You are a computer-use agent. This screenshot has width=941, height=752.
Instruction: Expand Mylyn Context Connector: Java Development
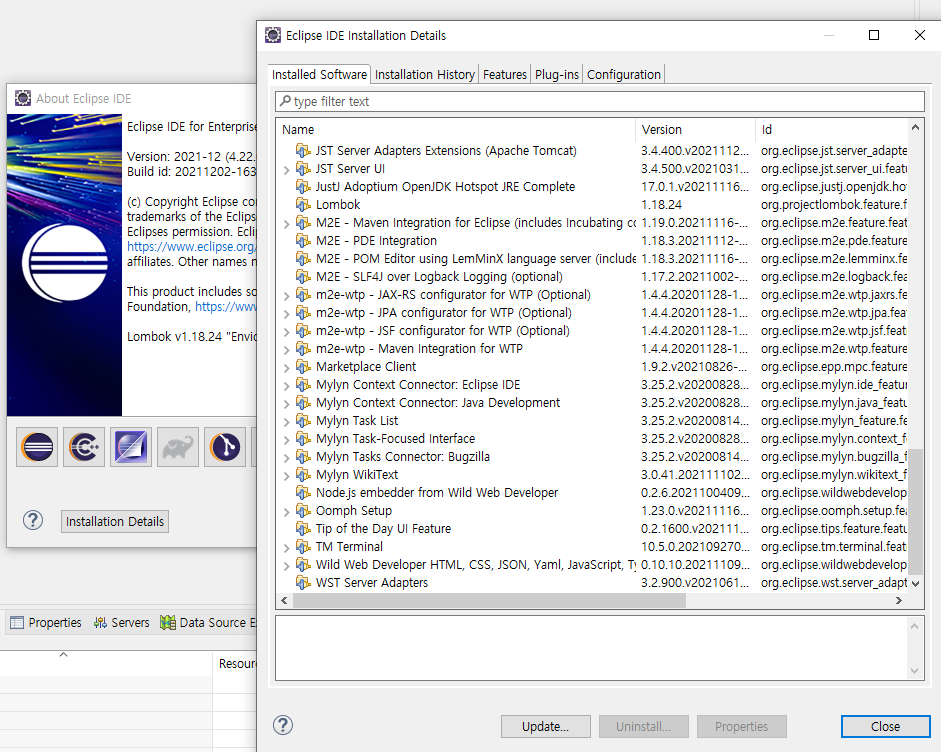pos(286,404)
